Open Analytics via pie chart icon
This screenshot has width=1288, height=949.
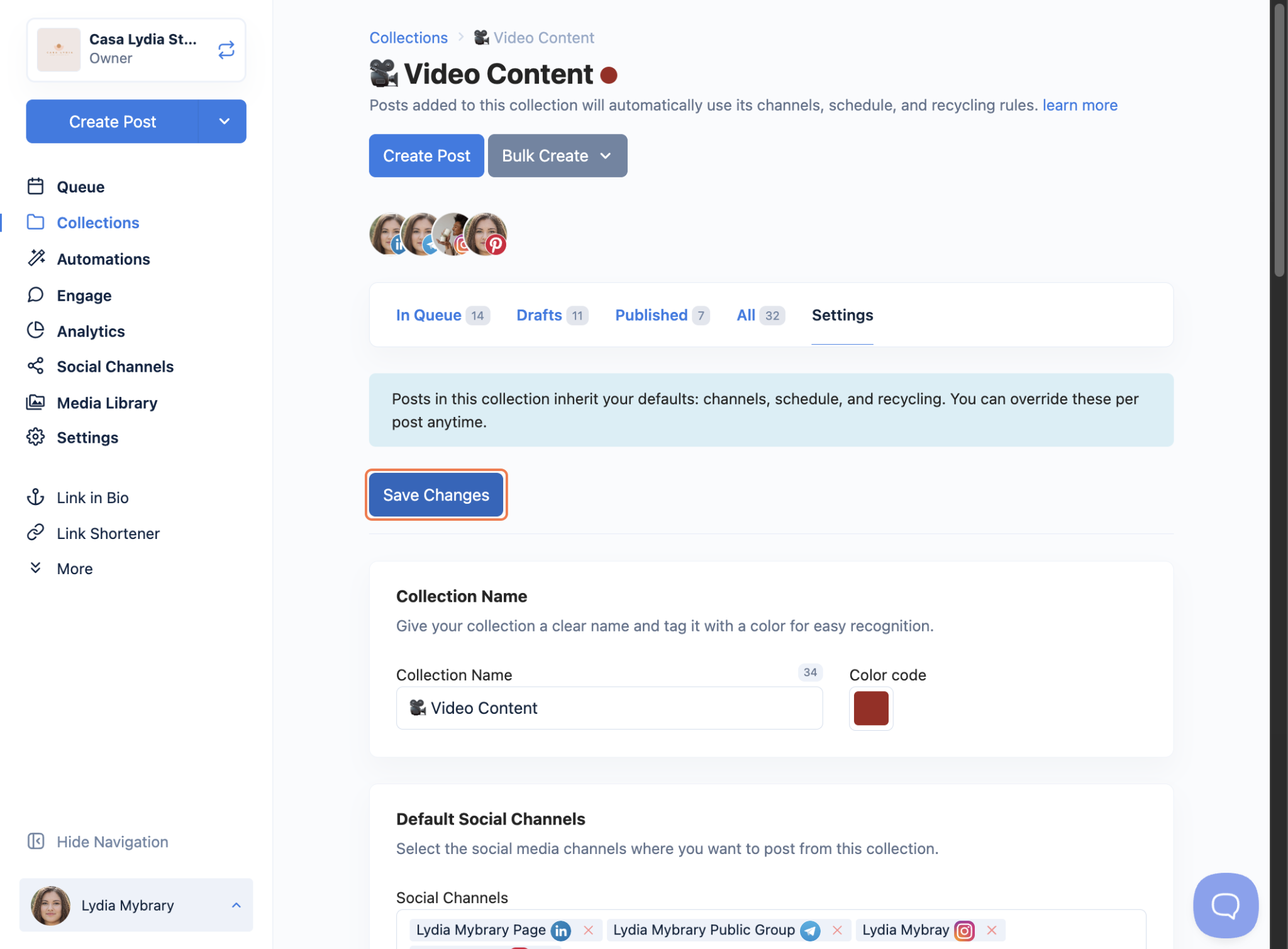coord(36,330)
